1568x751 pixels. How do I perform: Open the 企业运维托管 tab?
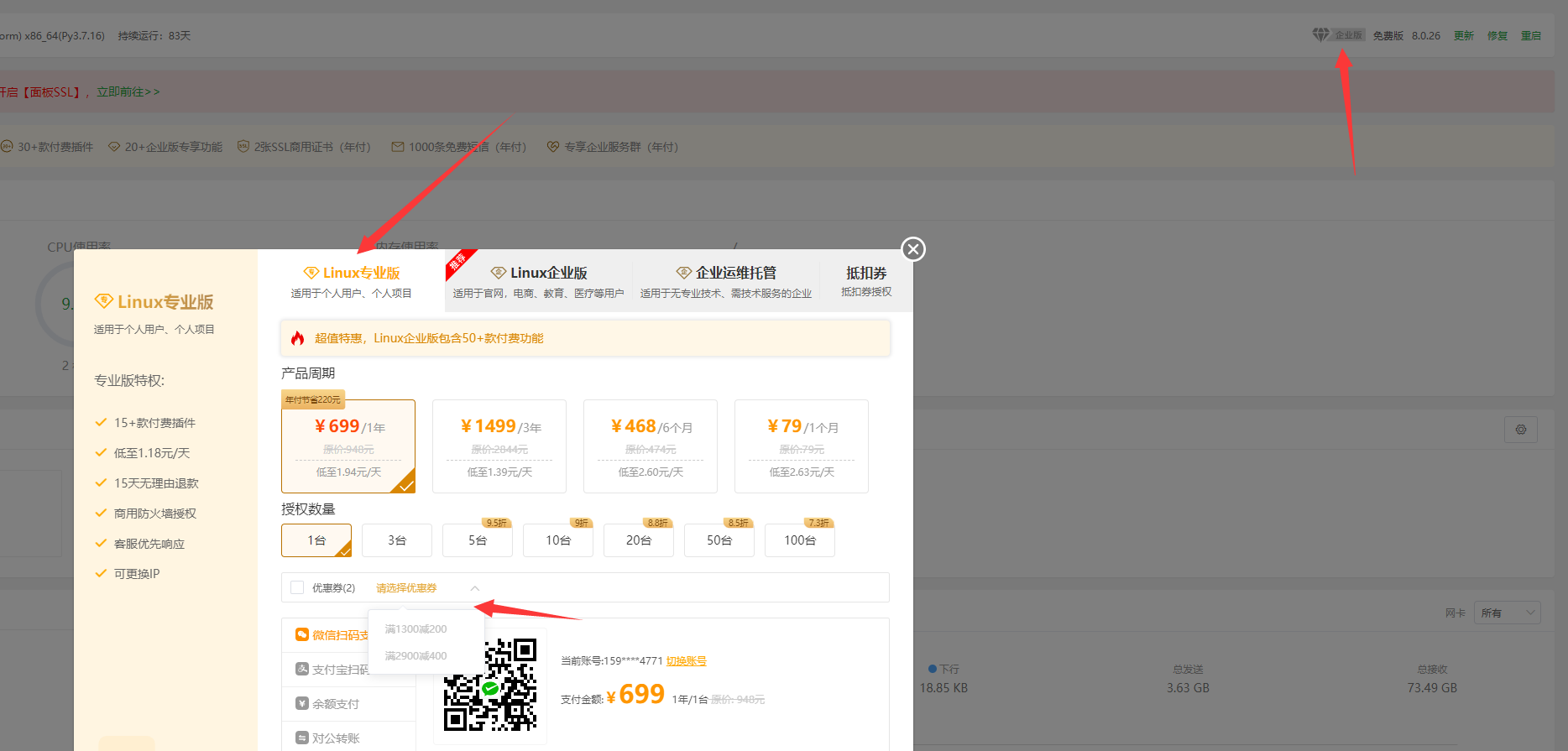[x=726, y=281]
